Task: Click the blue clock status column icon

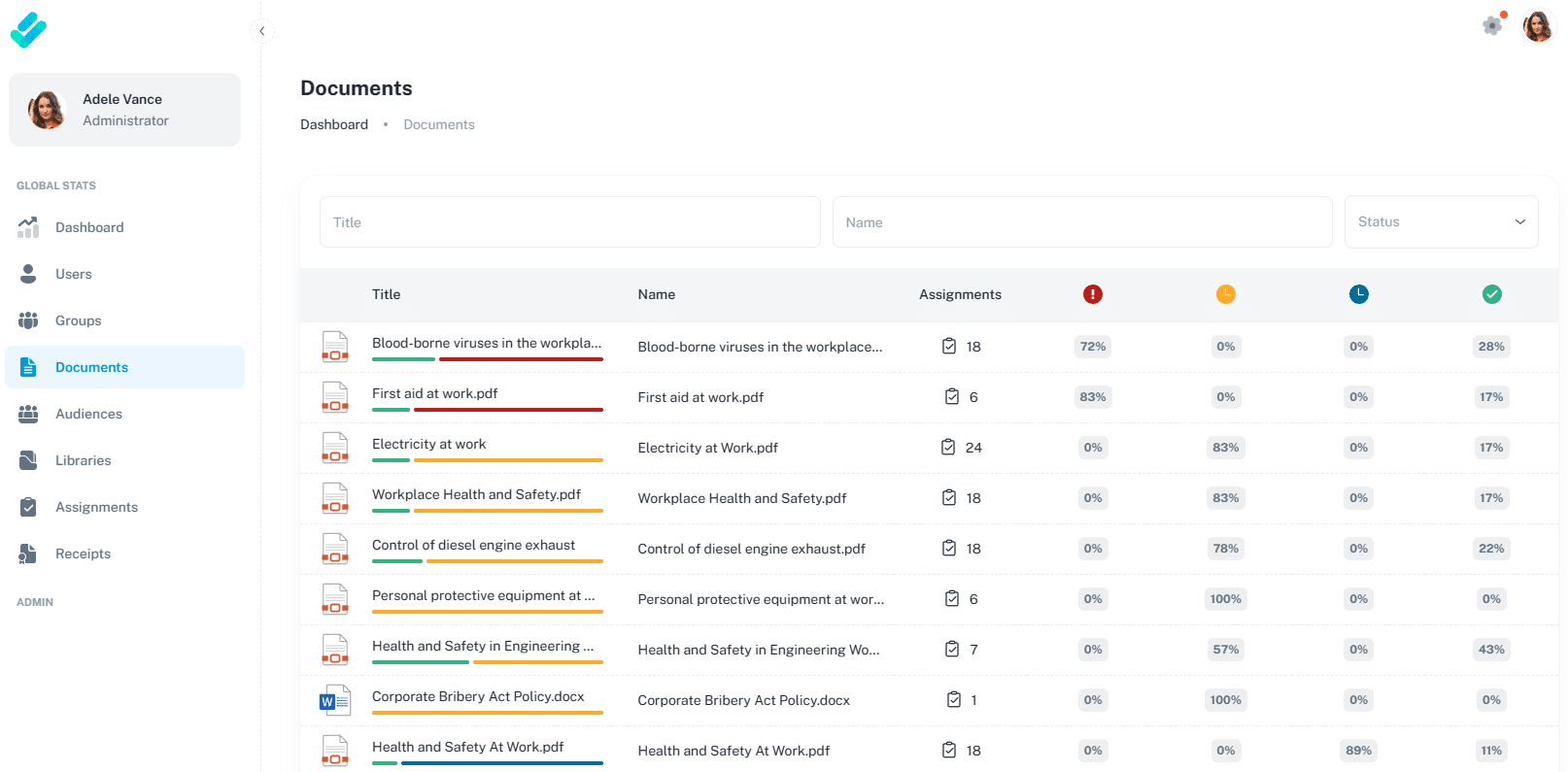Action: coord(1358,294)
